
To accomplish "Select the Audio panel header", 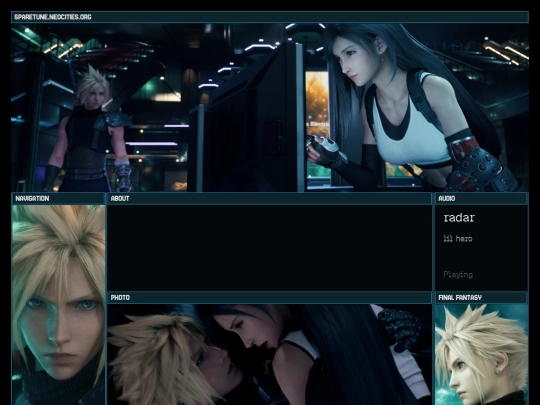I will [481, 198].
